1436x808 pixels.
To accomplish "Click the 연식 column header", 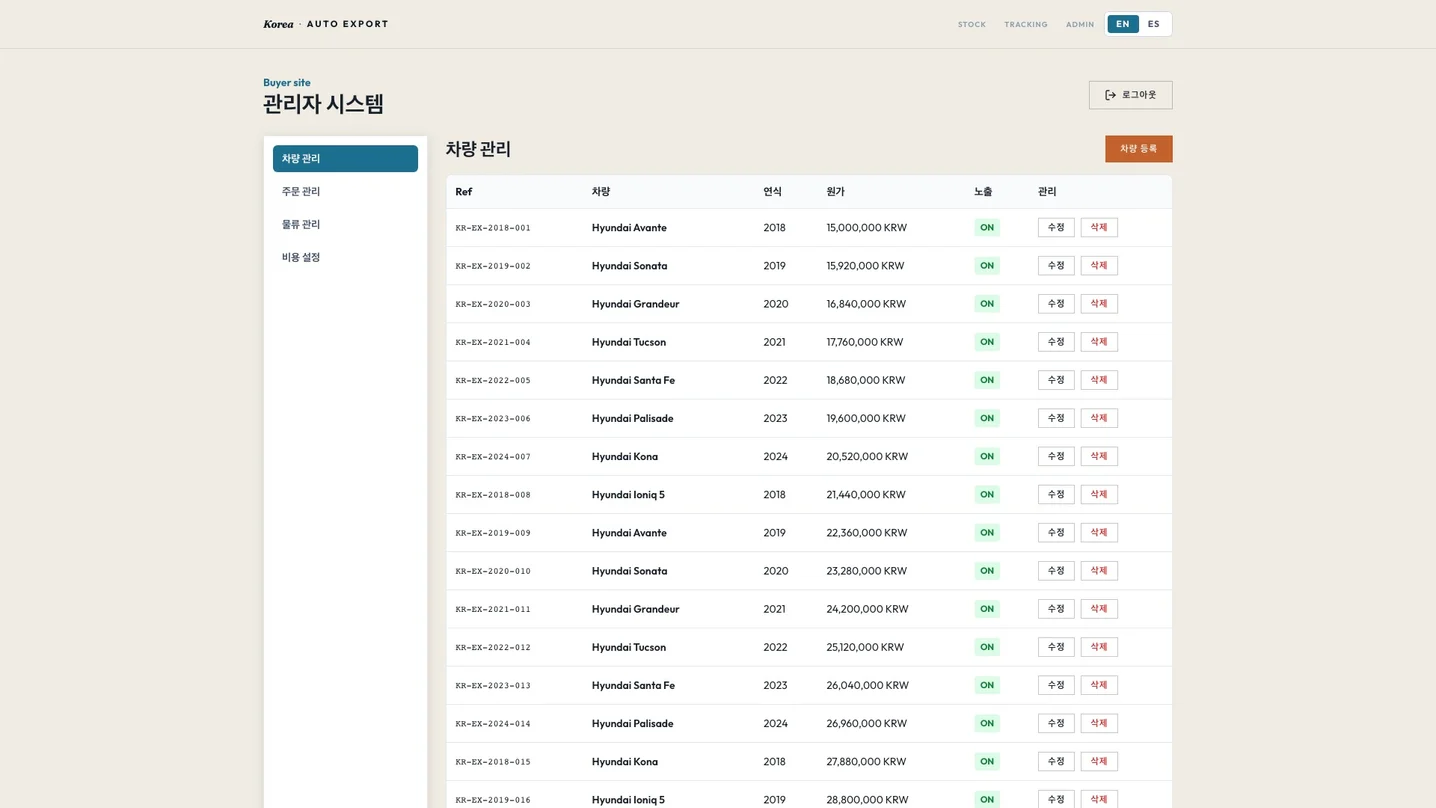I will tap(772, 192).
